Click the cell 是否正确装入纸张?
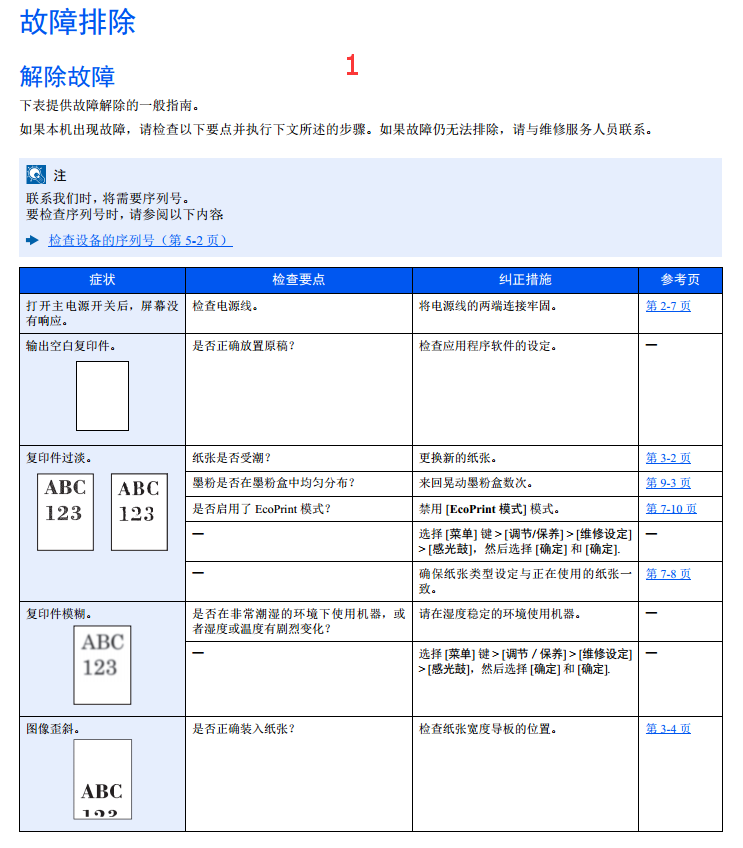Image resolution: width=743 pixels, height=848 pixels. (298, 774)
